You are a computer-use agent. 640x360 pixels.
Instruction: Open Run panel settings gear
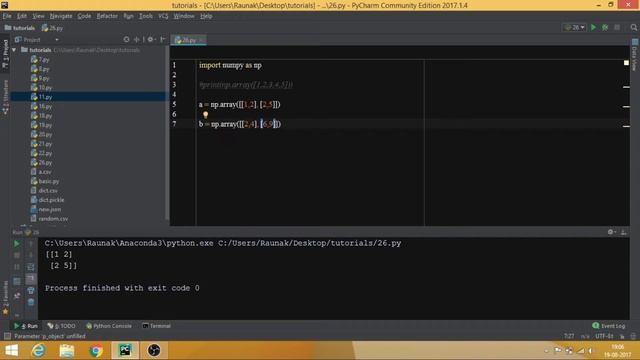tap(611, 232)
